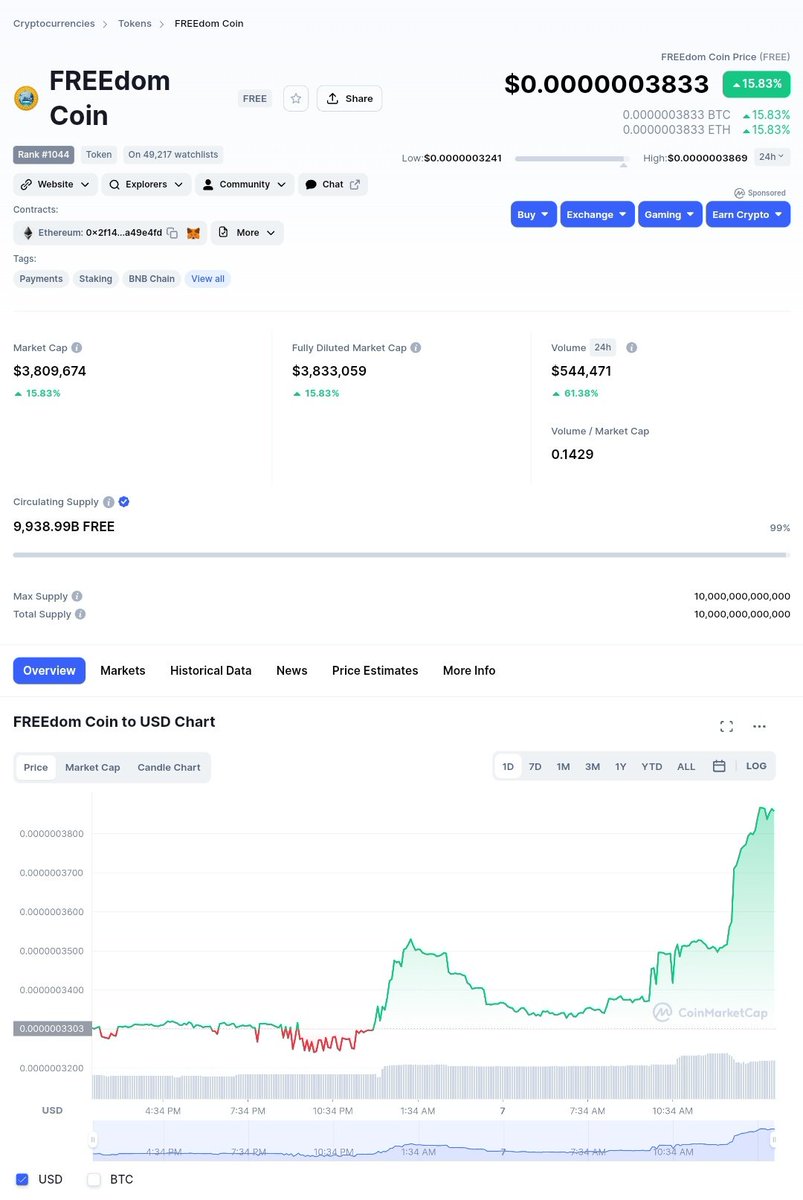The width and height of the screenshot is (803, 1200).
Task: Click the low-high price range bar
Action: coord(570,158)
